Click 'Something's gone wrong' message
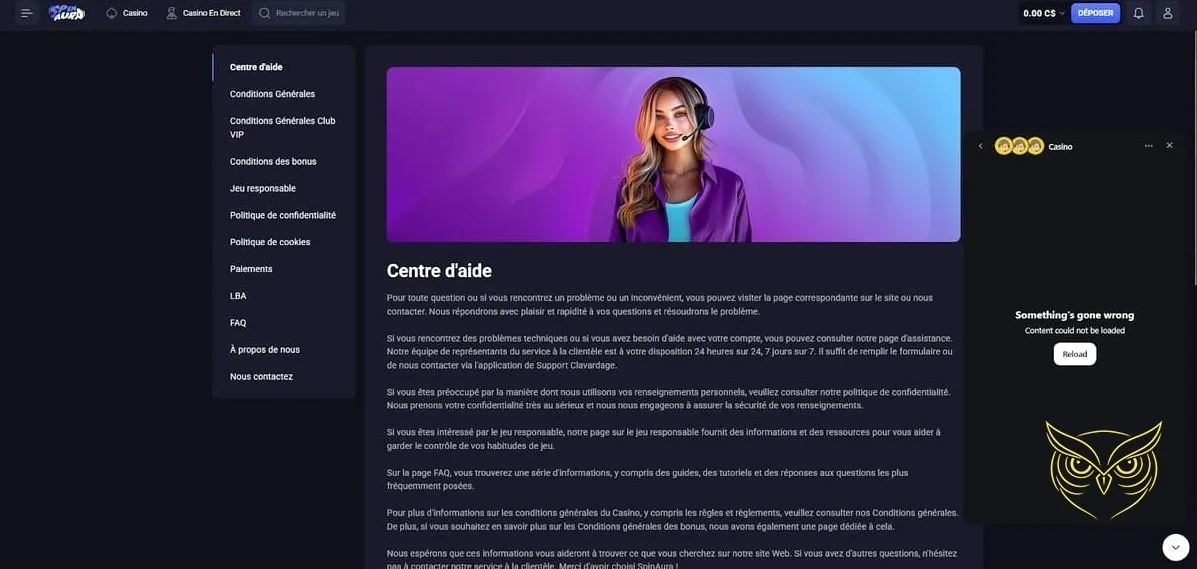Image resolution: width=1197 pixels, height=569 pixels. [1074, 315]
